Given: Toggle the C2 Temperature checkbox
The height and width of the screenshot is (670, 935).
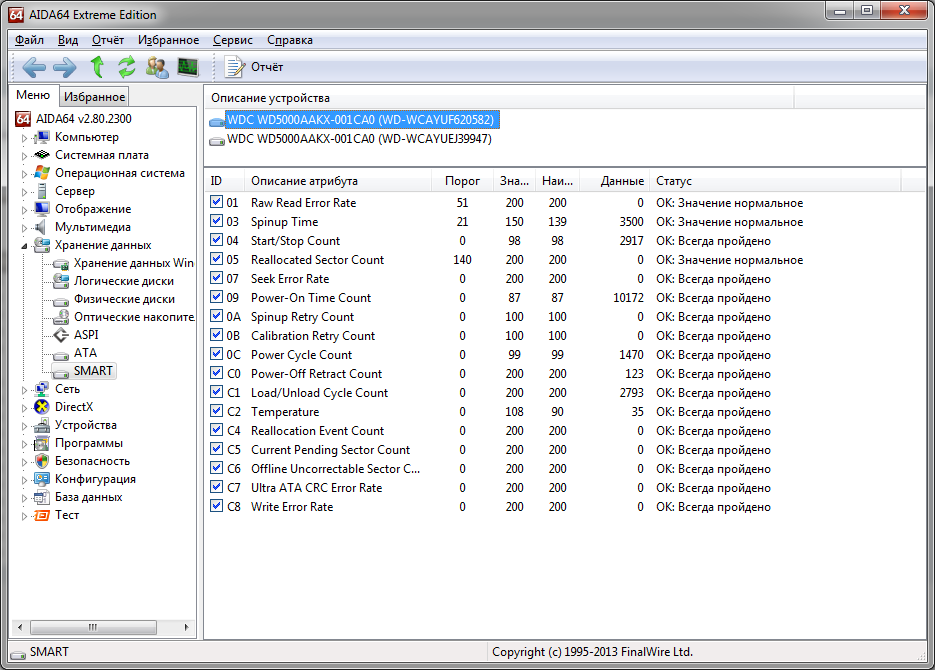Looking at the screenshot, I should [x=216, y=411].
